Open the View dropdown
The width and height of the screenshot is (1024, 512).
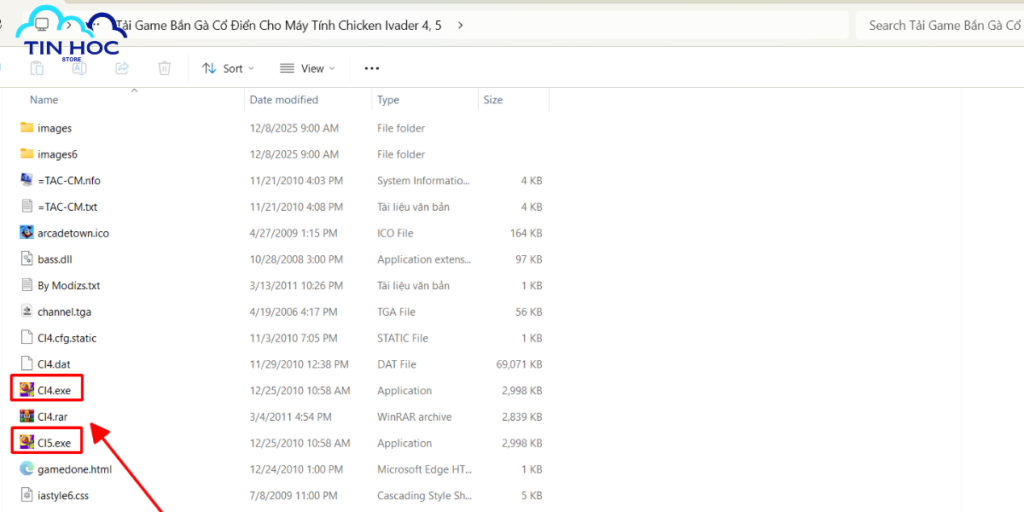[x=308, y=68]
